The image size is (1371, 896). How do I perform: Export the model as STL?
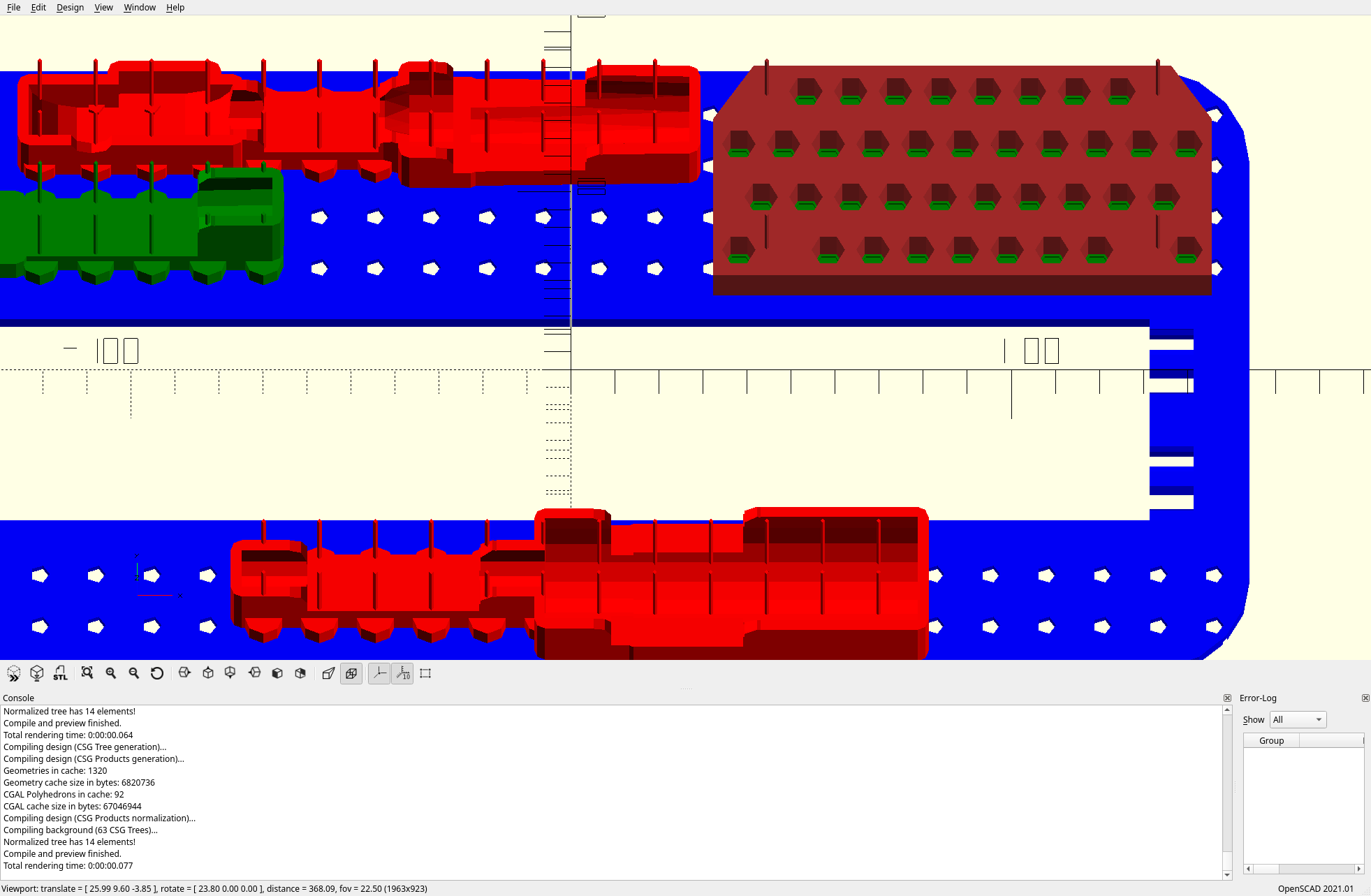point(61,673)
